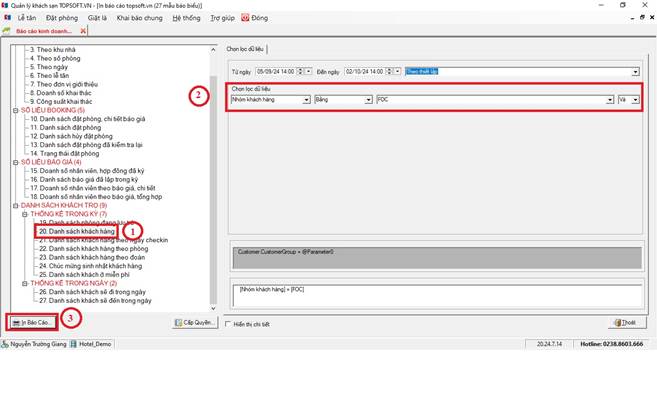Select 16. Danh sách báo giá đã lập trong kỳ
This screenshot has width=657, height=410.
[x=84, y=180]
